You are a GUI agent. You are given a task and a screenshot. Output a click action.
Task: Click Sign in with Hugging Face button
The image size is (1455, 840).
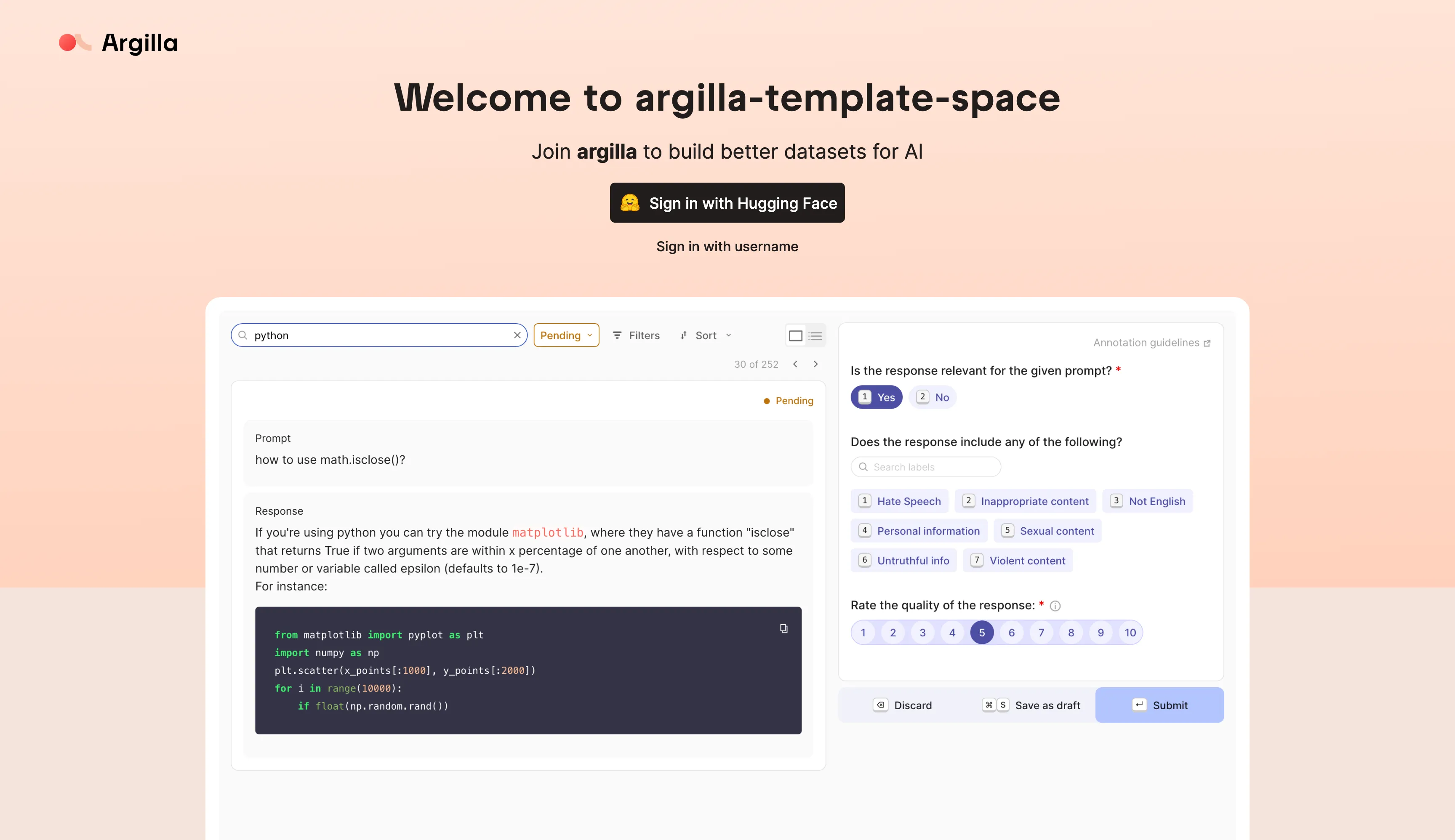click(727, 202)
